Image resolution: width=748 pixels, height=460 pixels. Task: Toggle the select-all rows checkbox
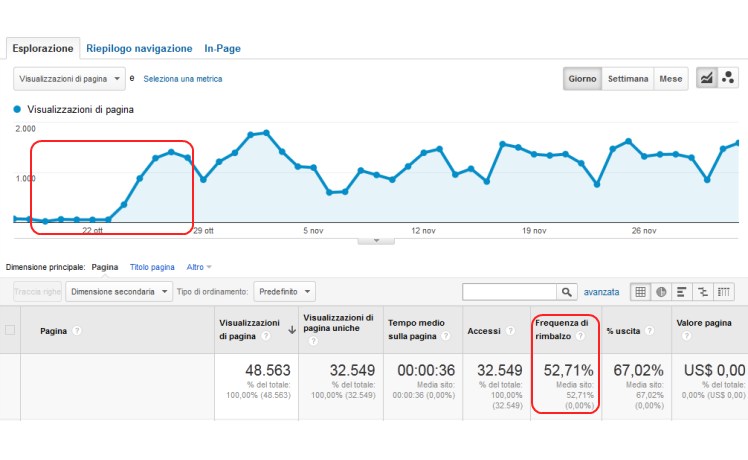coord(11,330)
